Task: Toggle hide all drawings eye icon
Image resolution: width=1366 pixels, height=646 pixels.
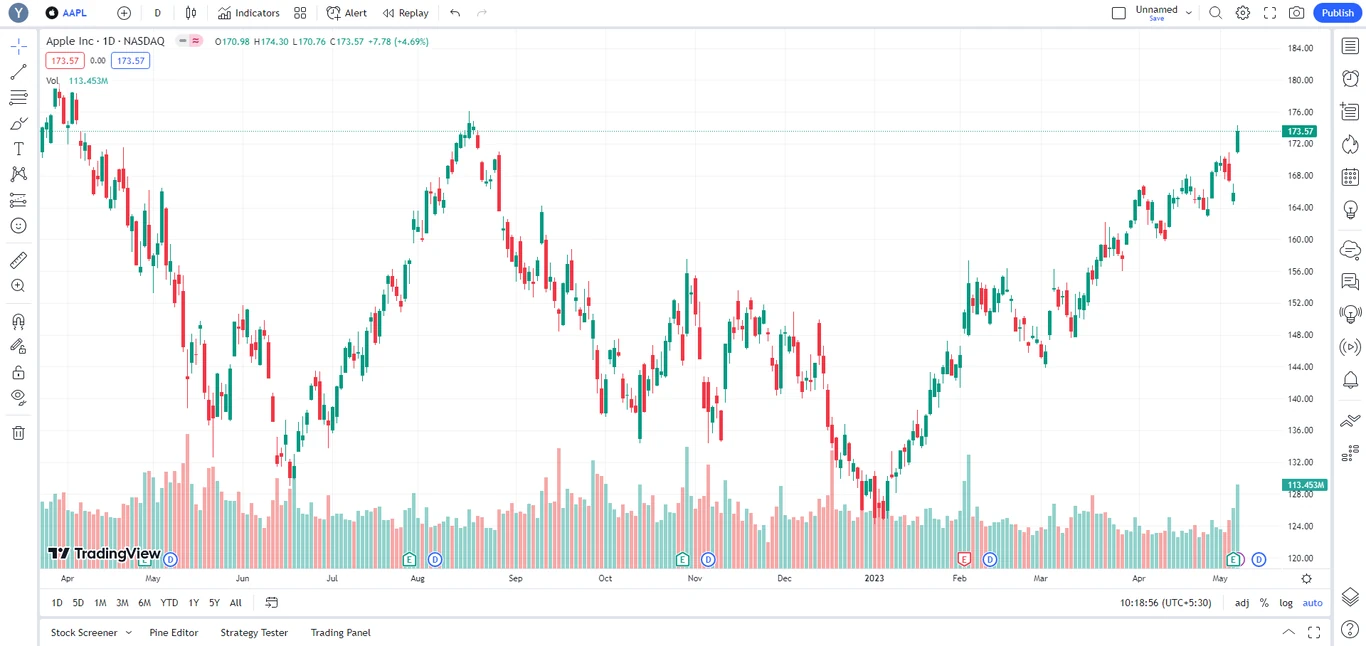Action: point(18,398)
